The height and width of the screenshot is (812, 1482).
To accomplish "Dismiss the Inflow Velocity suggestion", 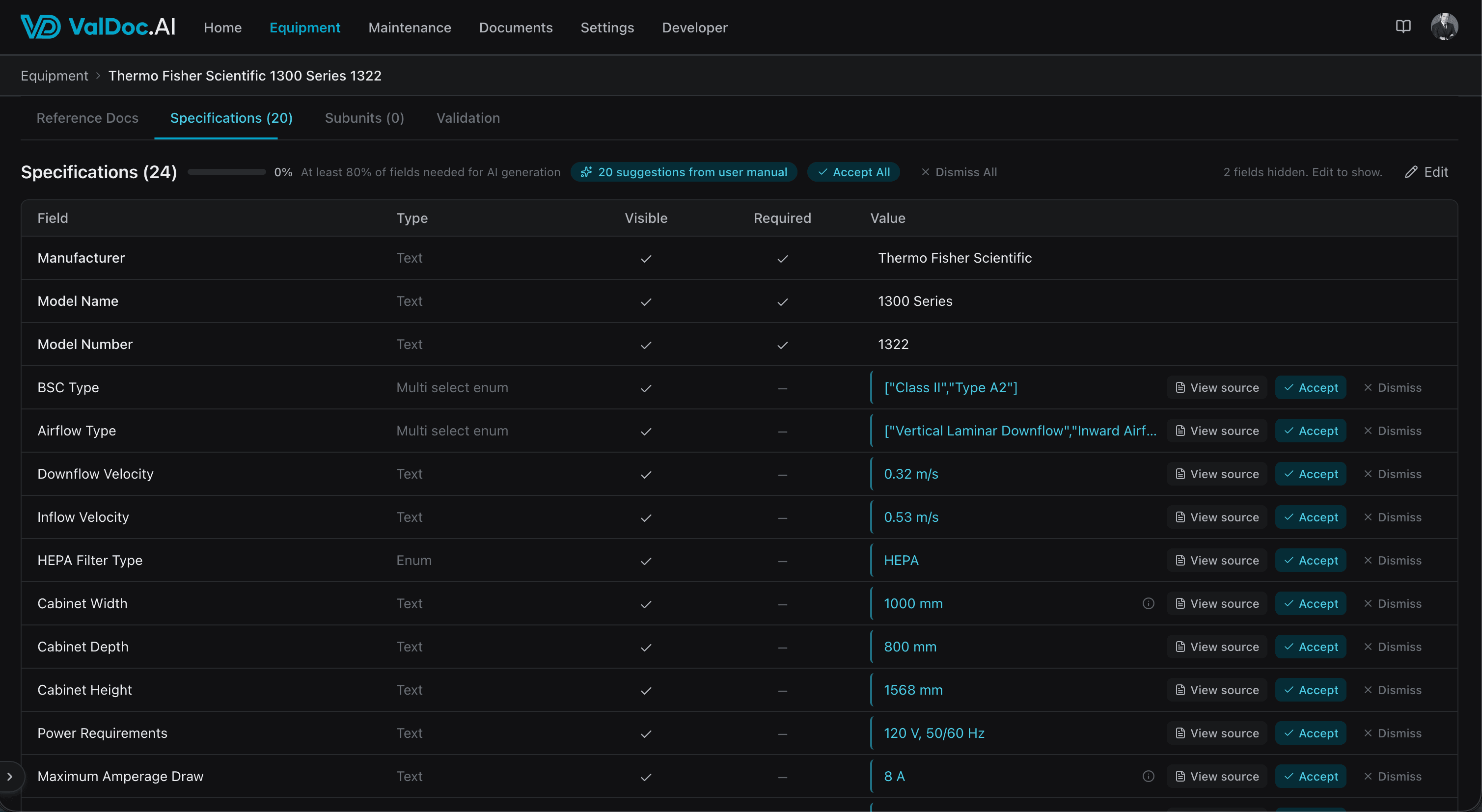I will click(1392, 517).
